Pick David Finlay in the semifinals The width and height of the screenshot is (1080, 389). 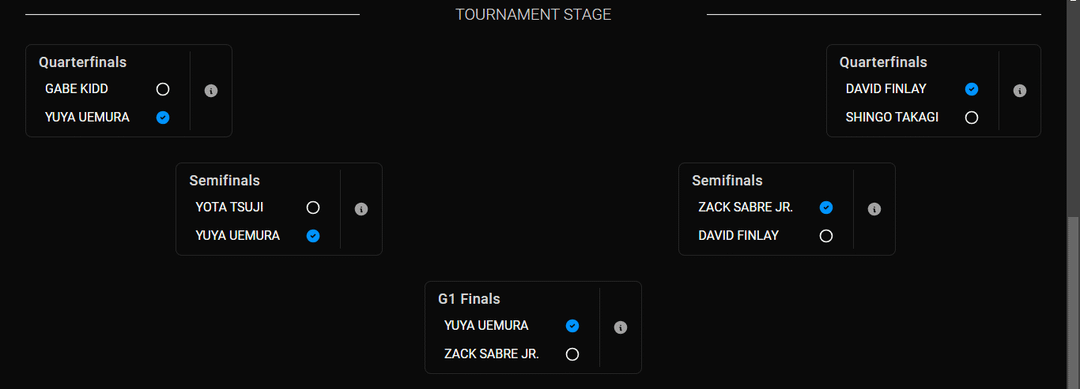(x=826, y=235)
